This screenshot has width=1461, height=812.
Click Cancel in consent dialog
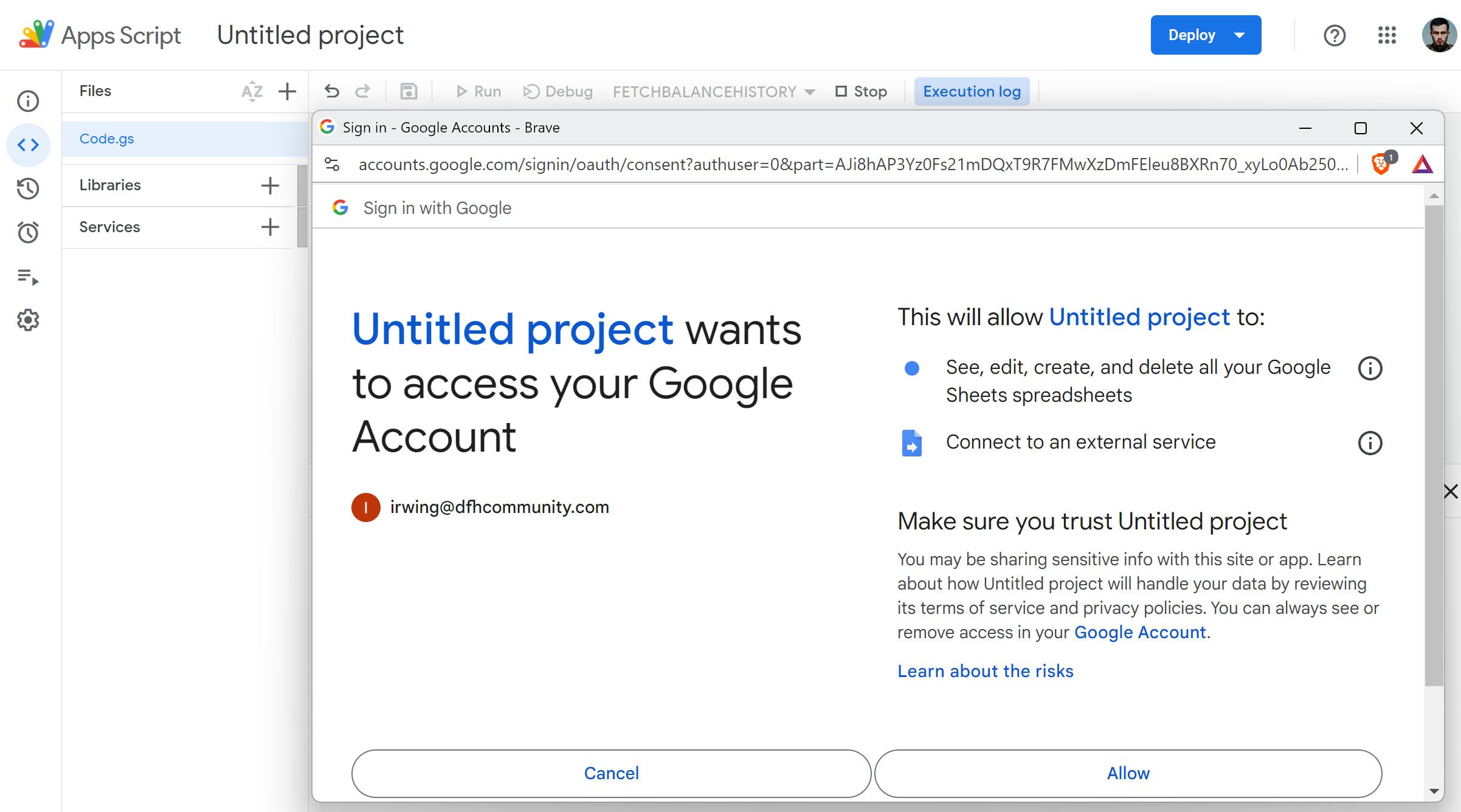point(611,773)
